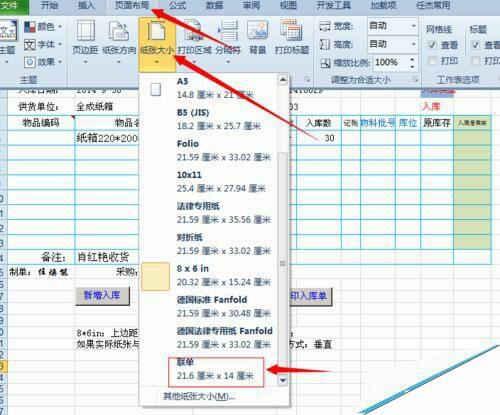This screenshot has width=500, height=415.
Task: Choose 德国标准 Fanfold paper size
Action: [x=208, y=307]
